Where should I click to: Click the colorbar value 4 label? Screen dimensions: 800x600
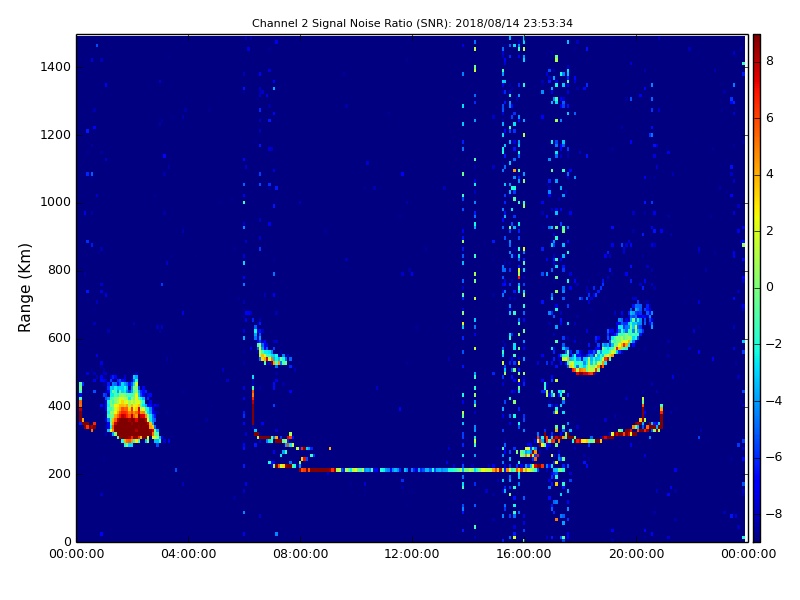tap(770, 174)
